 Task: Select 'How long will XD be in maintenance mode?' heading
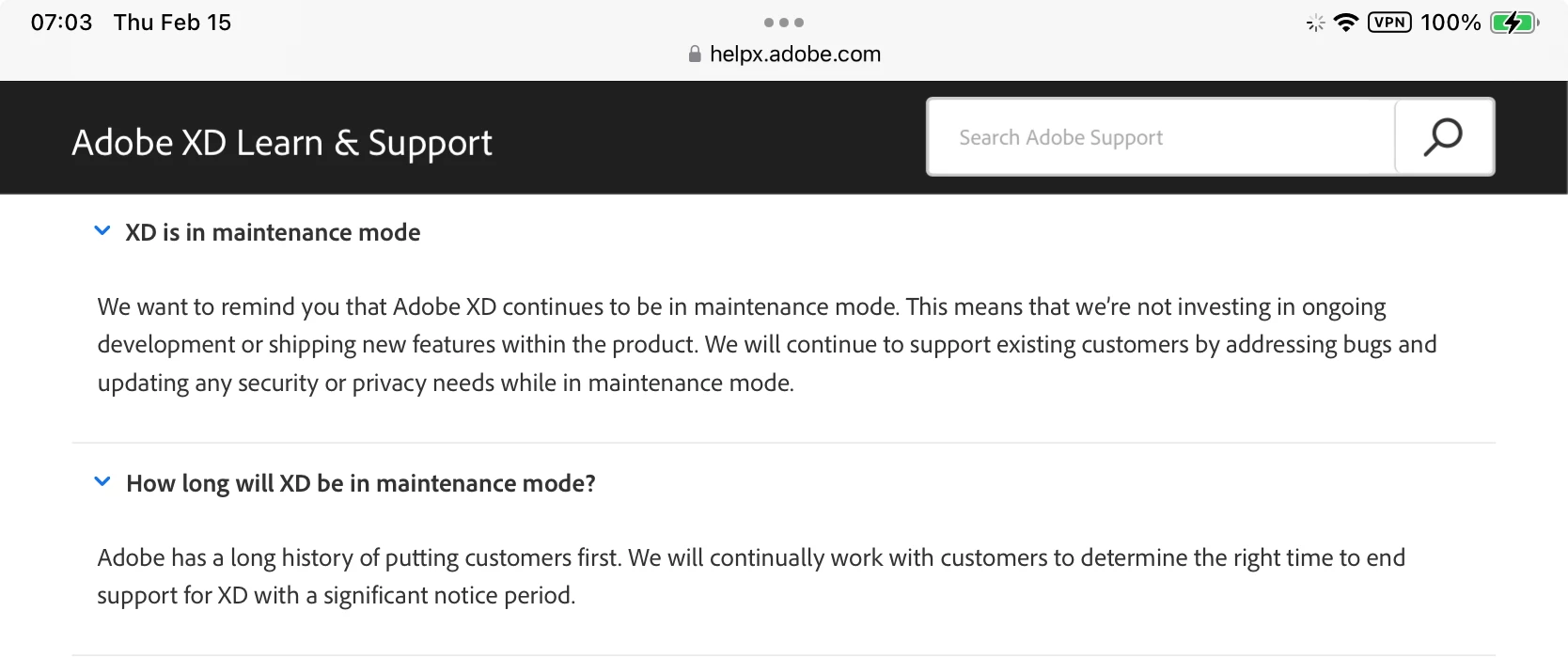[x=361, y=483]
